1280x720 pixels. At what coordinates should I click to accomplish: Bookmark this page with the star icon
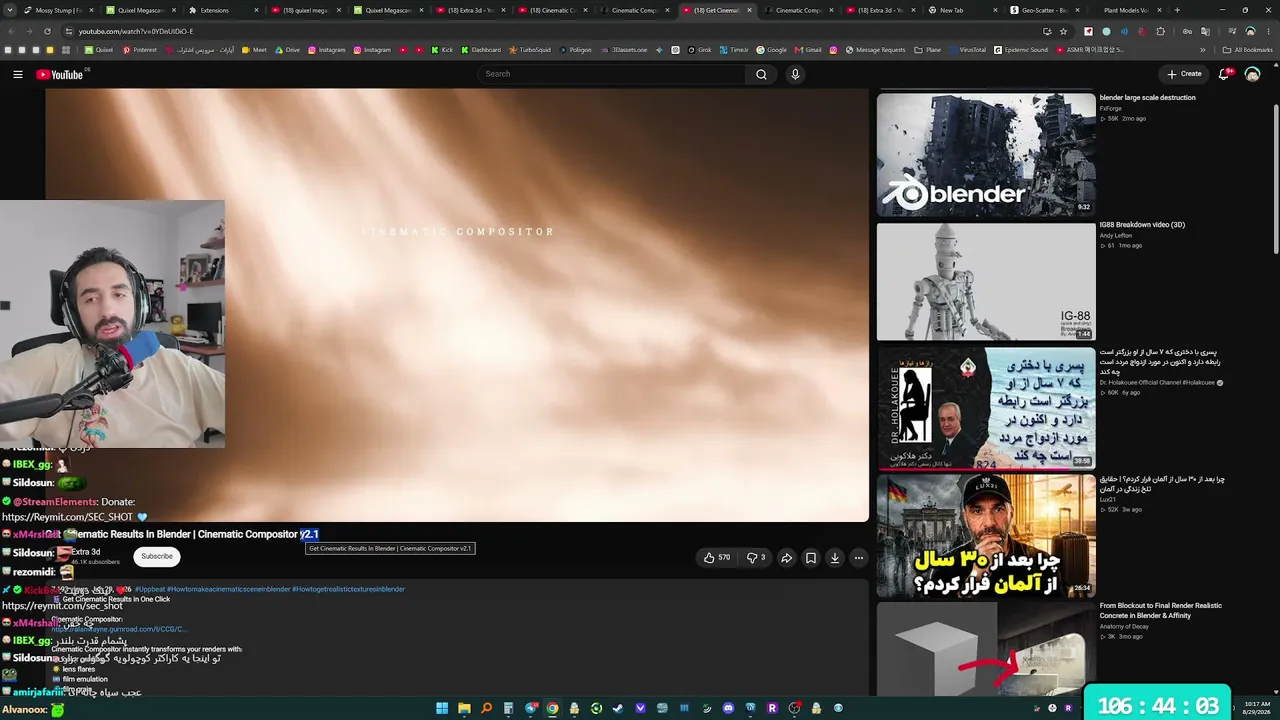pos(1063,31)
